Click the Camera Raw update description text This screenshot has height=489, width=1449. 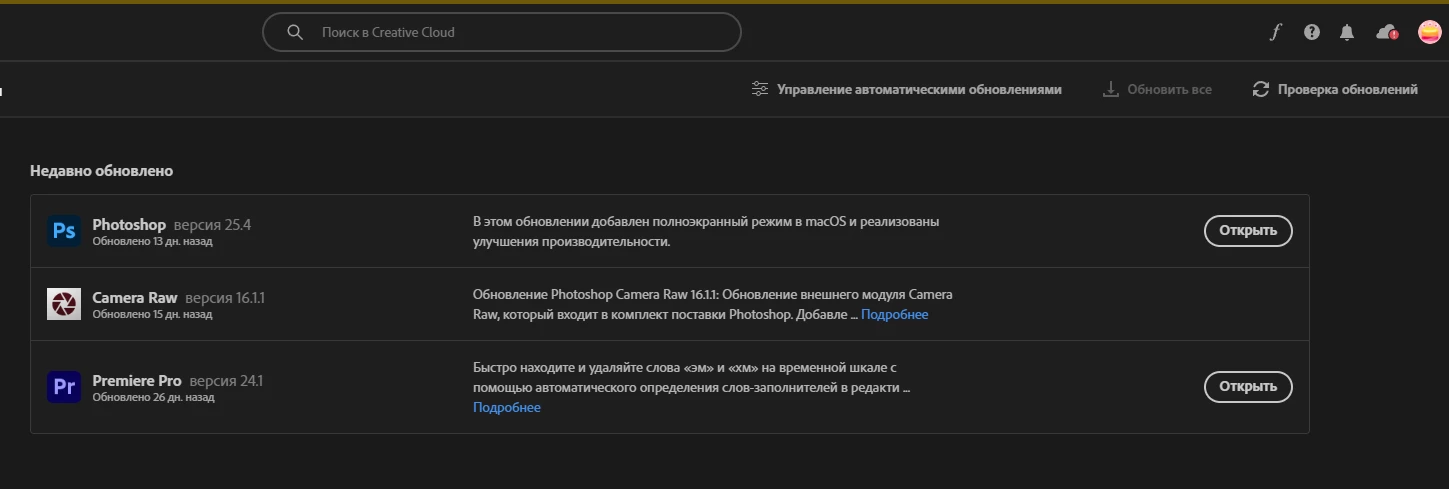pyautogui.click(x=713, y=304)
